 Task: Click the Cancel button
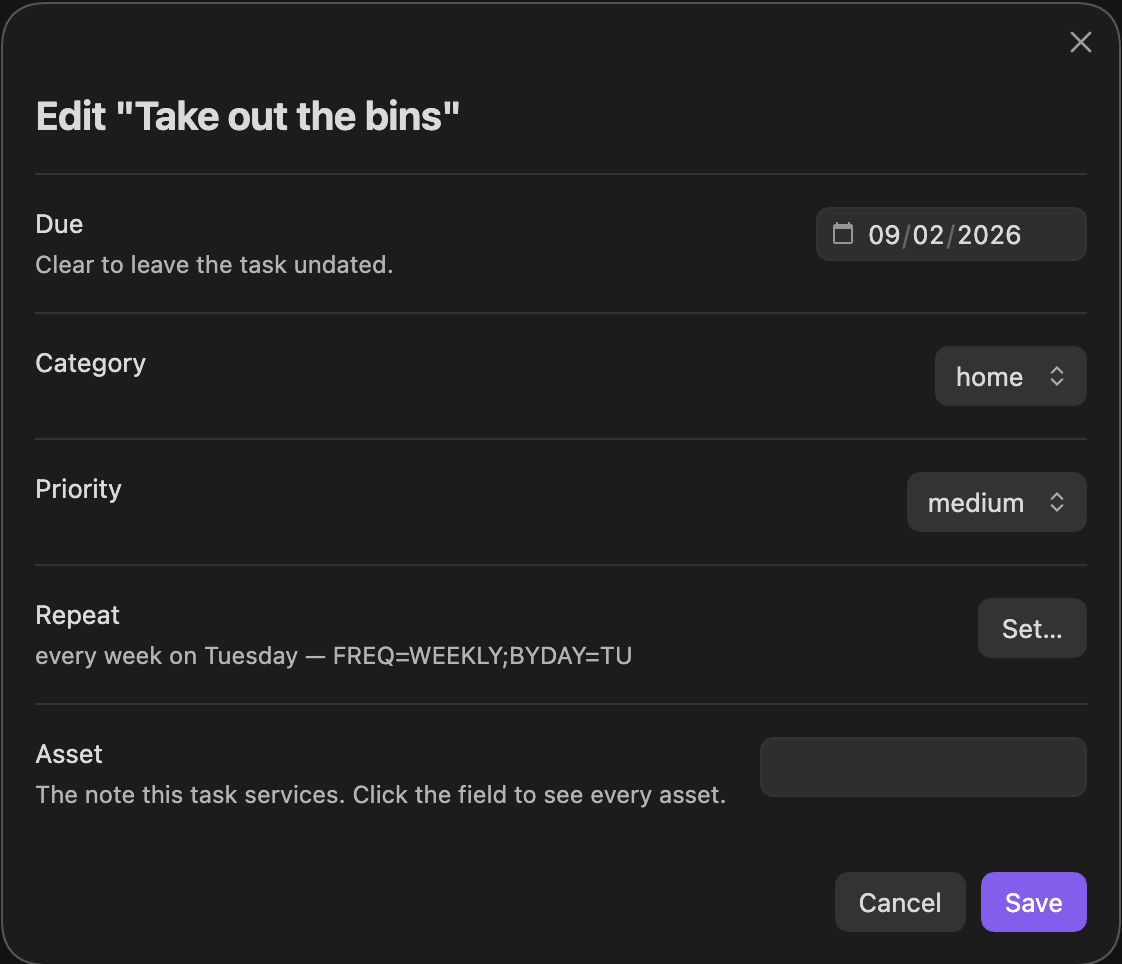900,902
